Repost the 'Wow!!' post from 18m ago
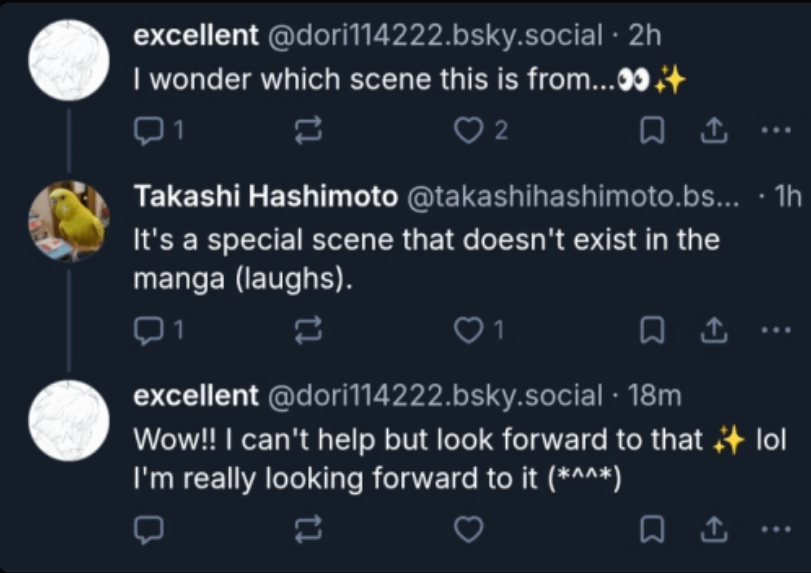811x573 pixels. point(308,530)
